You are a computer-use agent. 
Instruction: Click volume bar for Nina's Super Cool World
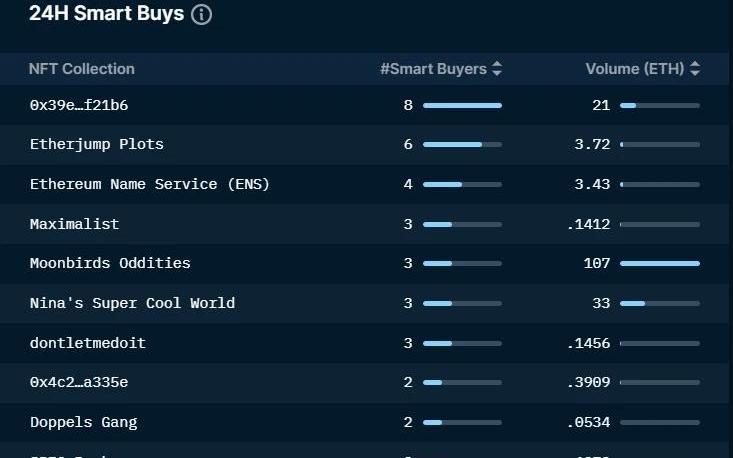pos(660,303)
